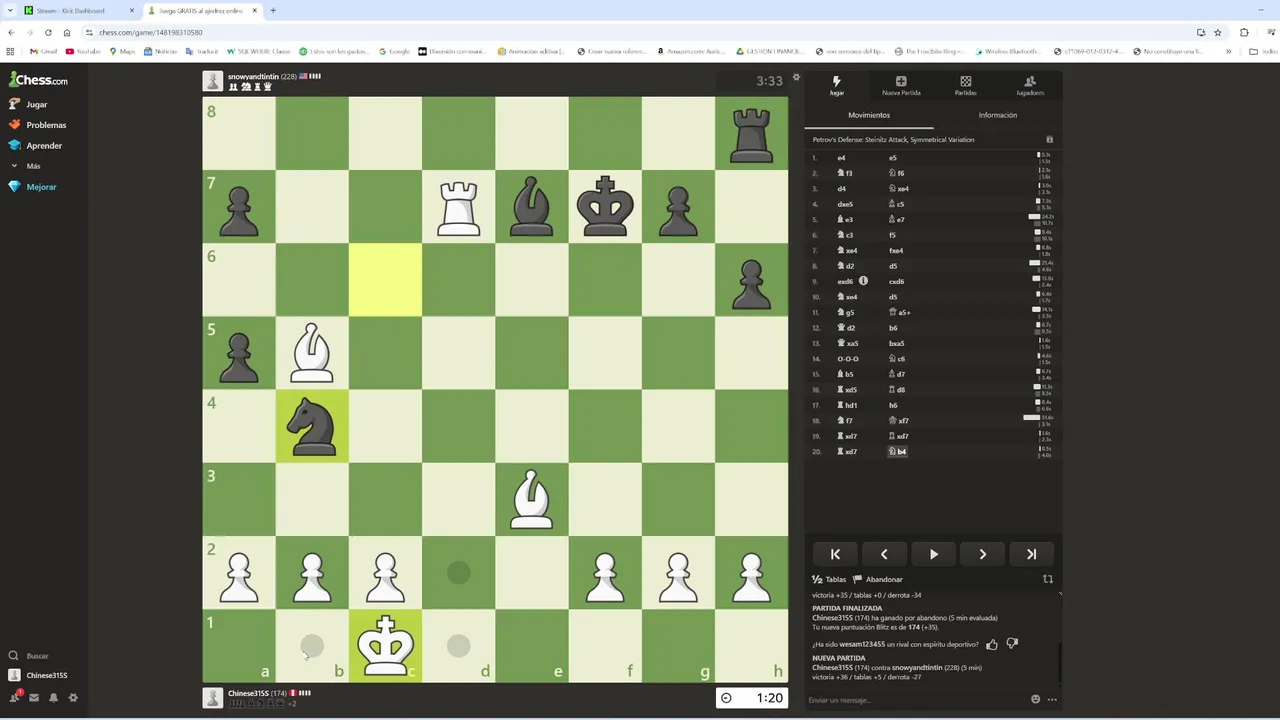1280x720 pixels.
Task: Jump to the first move
Action: [x=835, y=554]
